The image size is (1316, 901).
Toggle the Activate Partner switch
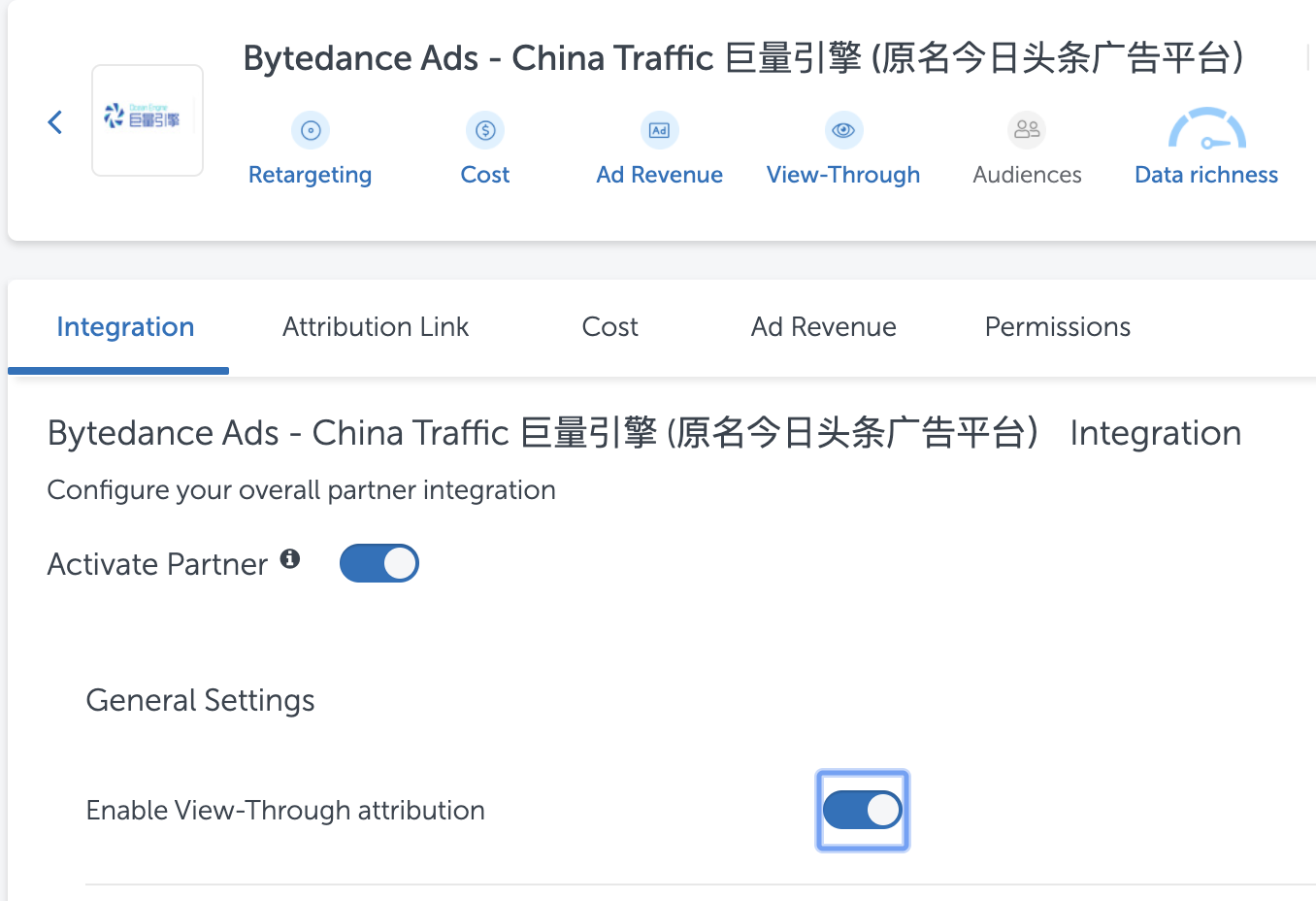pos(379,563)
